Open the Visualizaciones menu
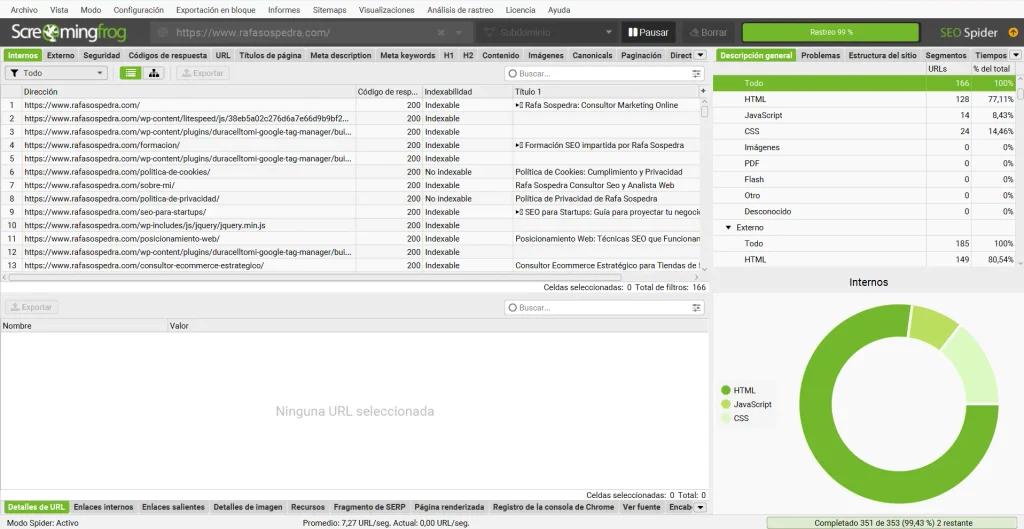 (387, 10)
